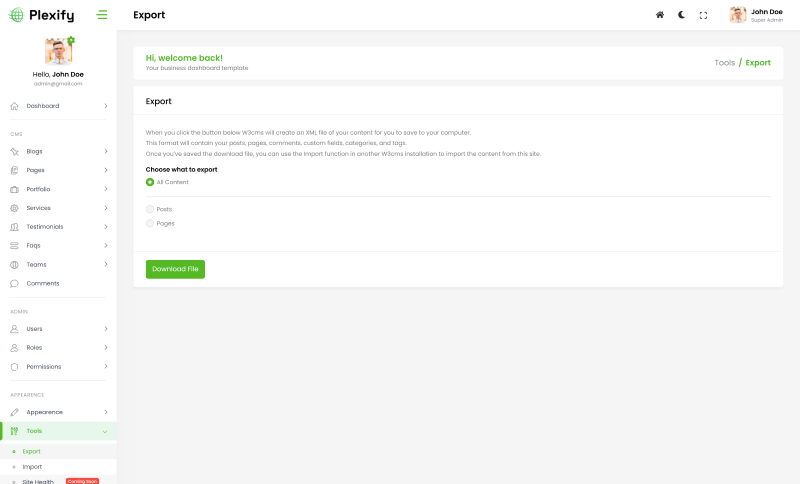Image resolution: width=800 pixels, height=484 pixels.
Task: Enter fullscreen with the expand icon
Action: [x=703, y=15]
